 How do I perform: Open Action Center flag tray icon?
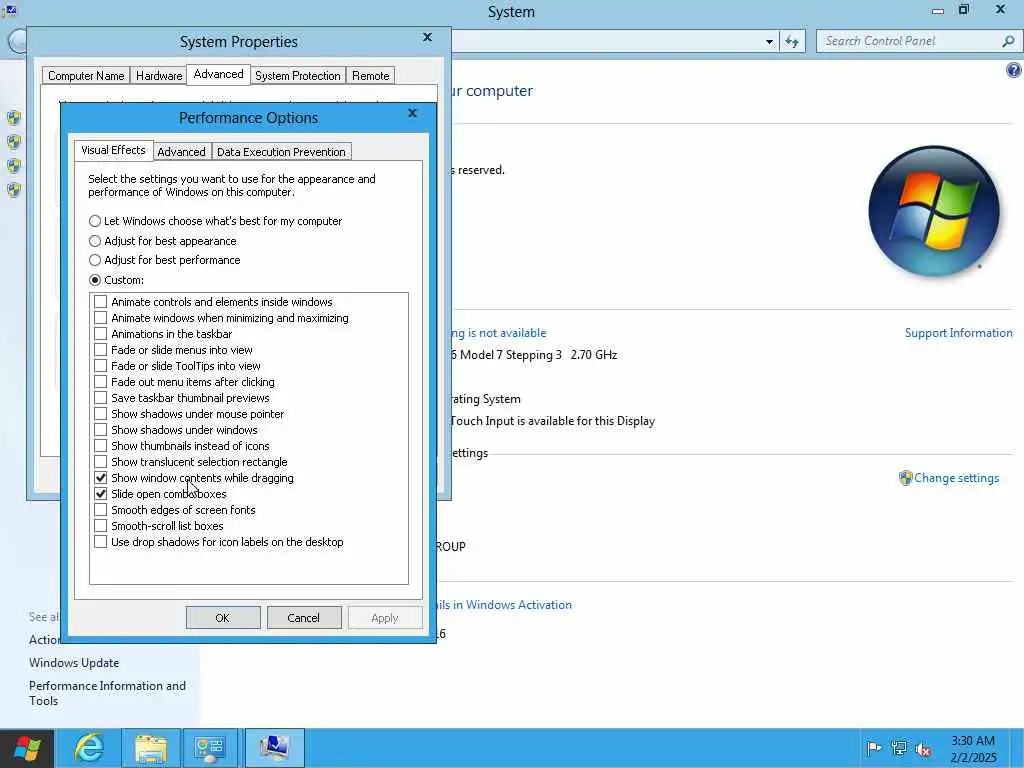click(x=874, y=748)
